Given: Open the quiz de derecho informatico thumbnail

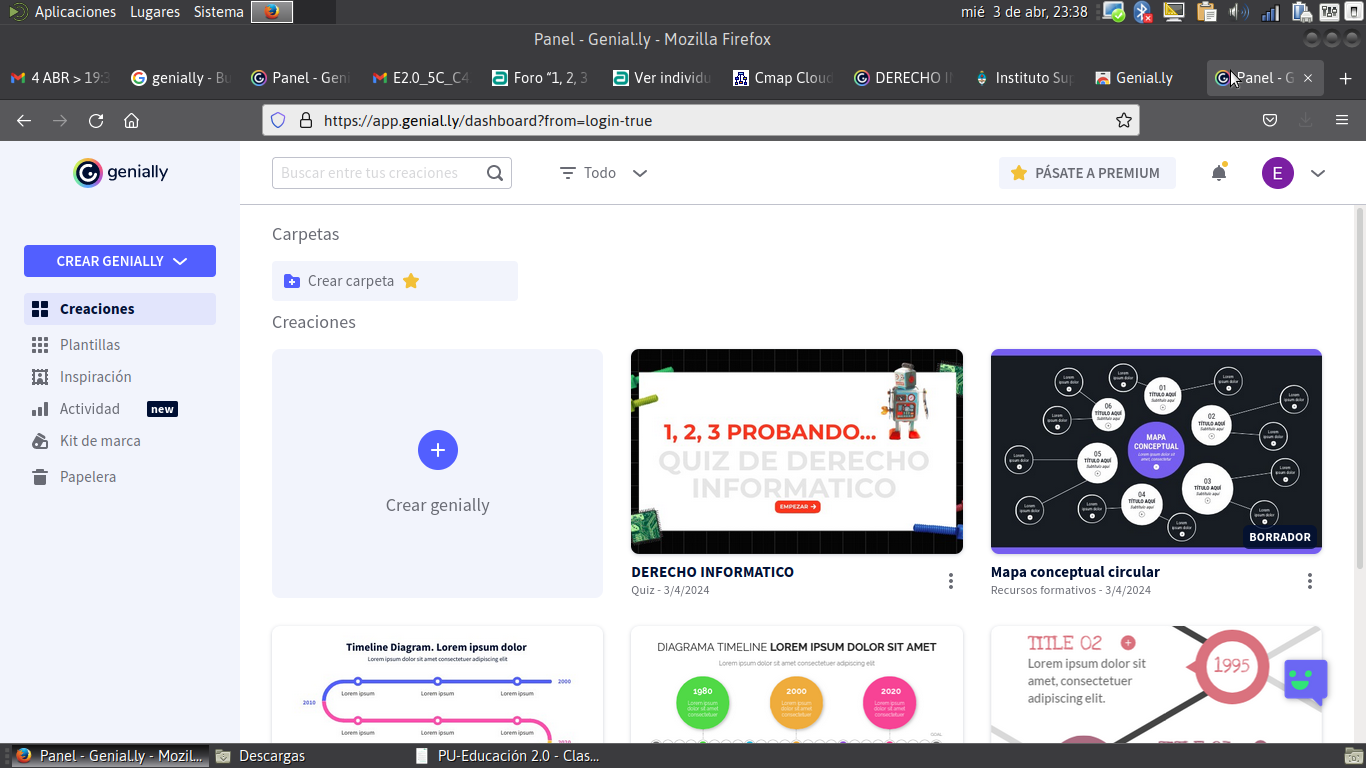Looking at the screenshot, I should coord(797,451).
